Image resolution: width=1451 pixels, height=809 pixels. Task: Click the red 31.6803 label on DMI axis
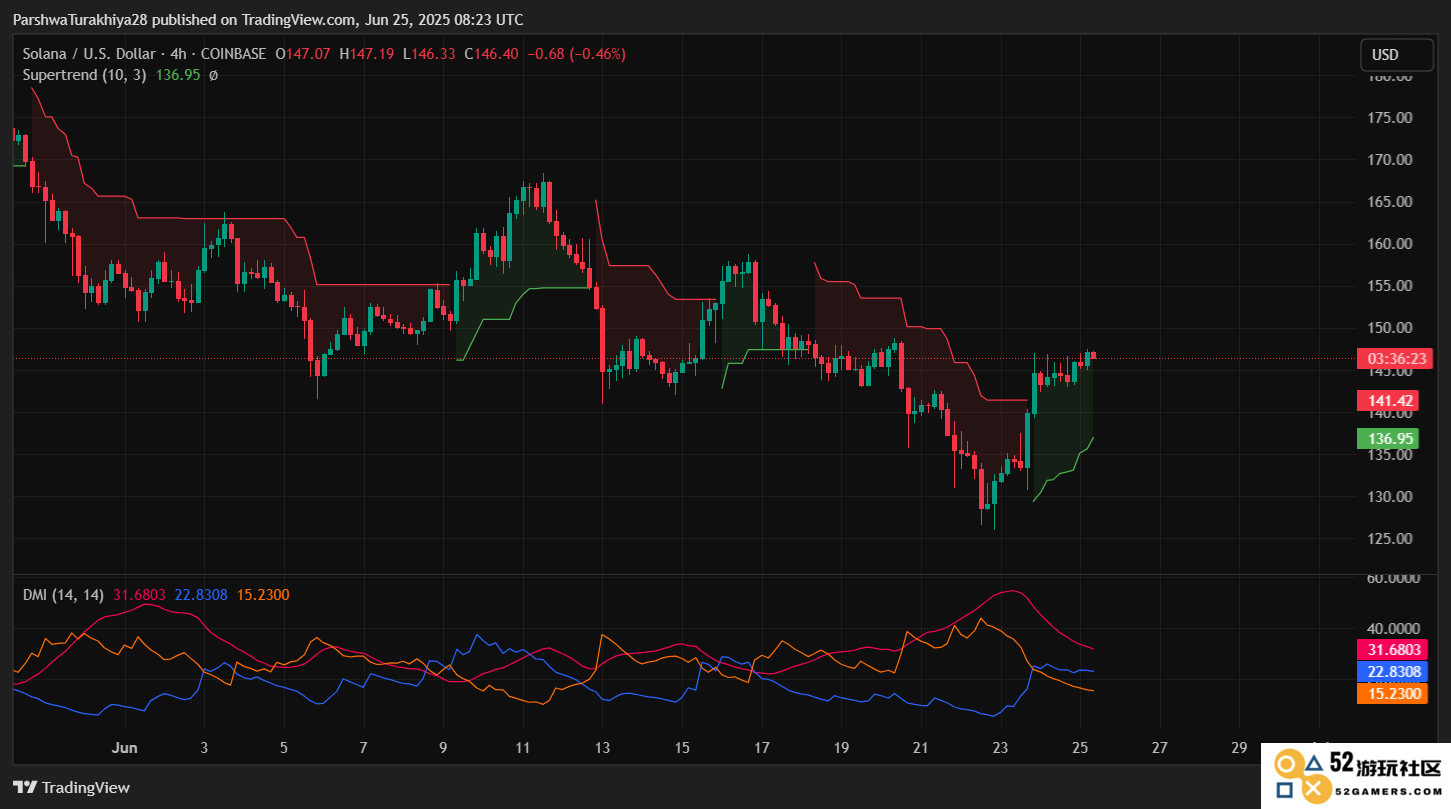click(x=1391, y=649)
